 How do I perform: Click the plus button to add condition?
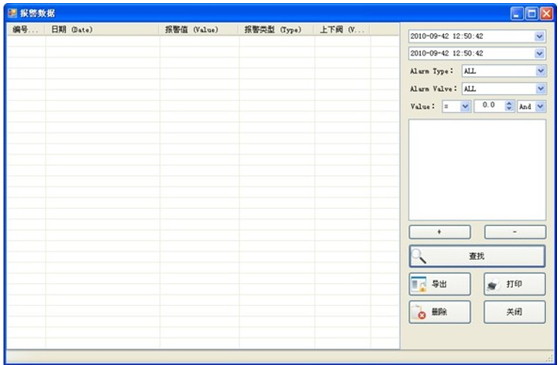439,232
